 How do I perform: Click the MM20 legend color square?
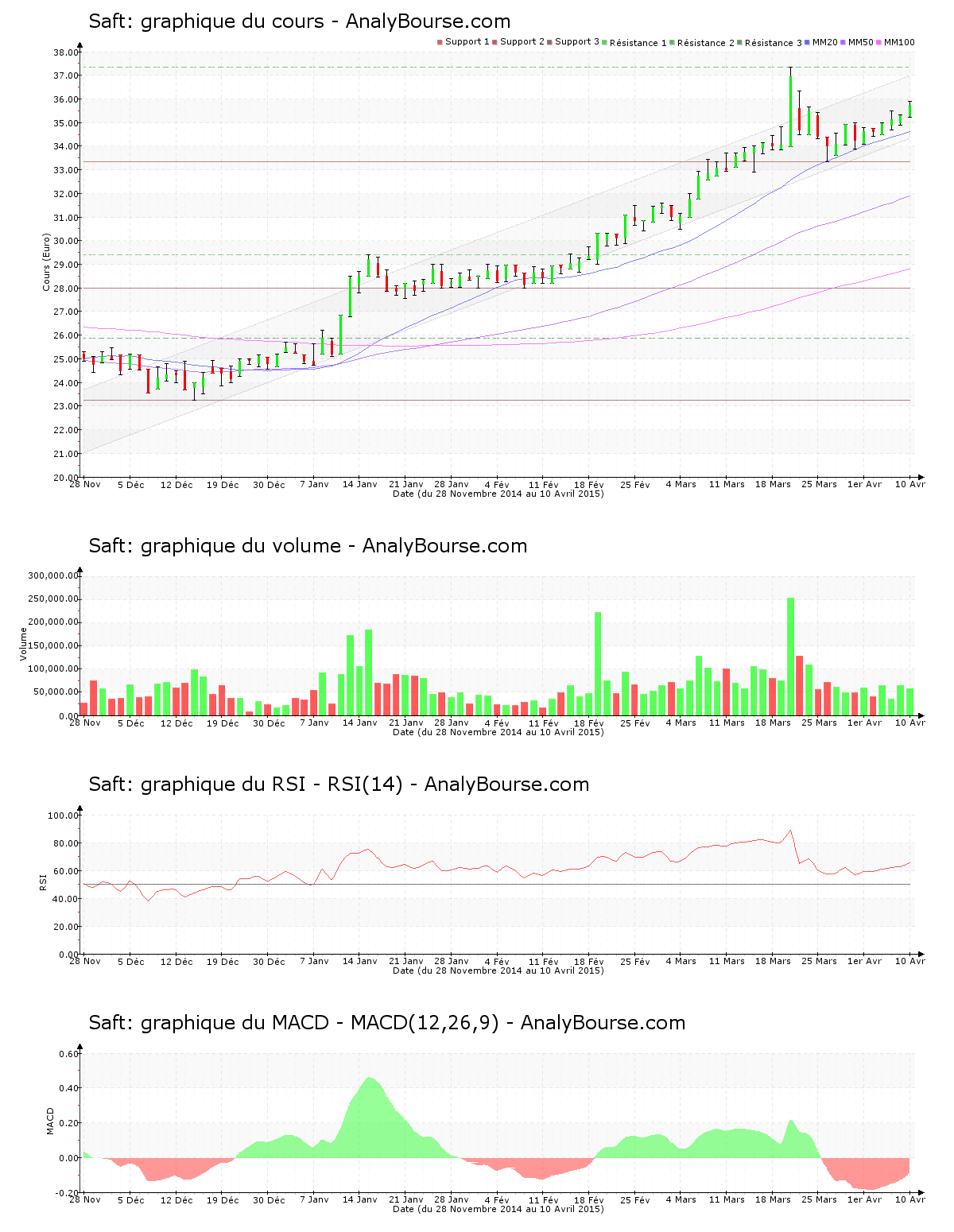pos(807,42)
